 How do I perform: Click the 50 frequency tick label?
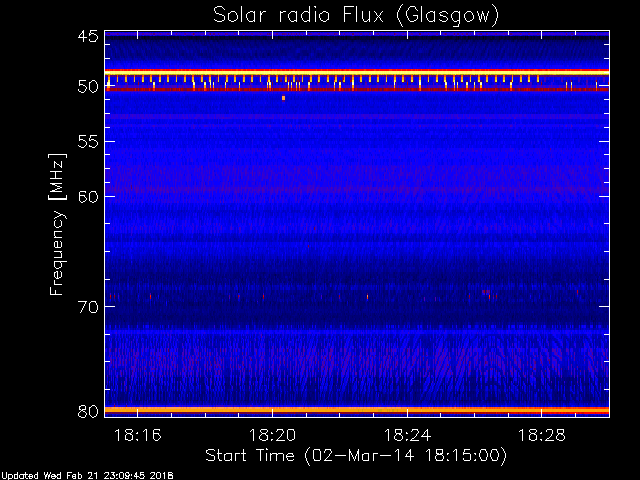point(88,87)
